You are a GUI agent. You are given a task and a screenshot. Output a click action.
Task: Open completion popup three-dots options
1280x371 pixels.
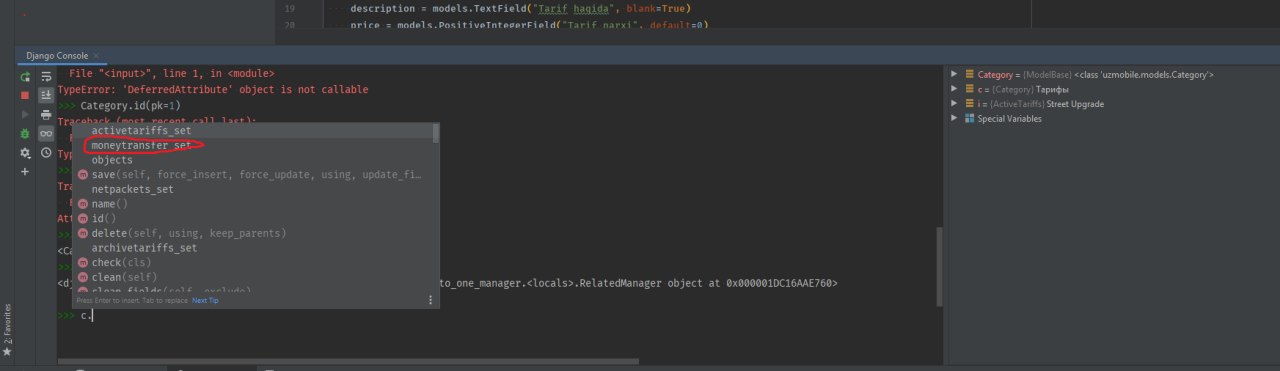[431, 300]
